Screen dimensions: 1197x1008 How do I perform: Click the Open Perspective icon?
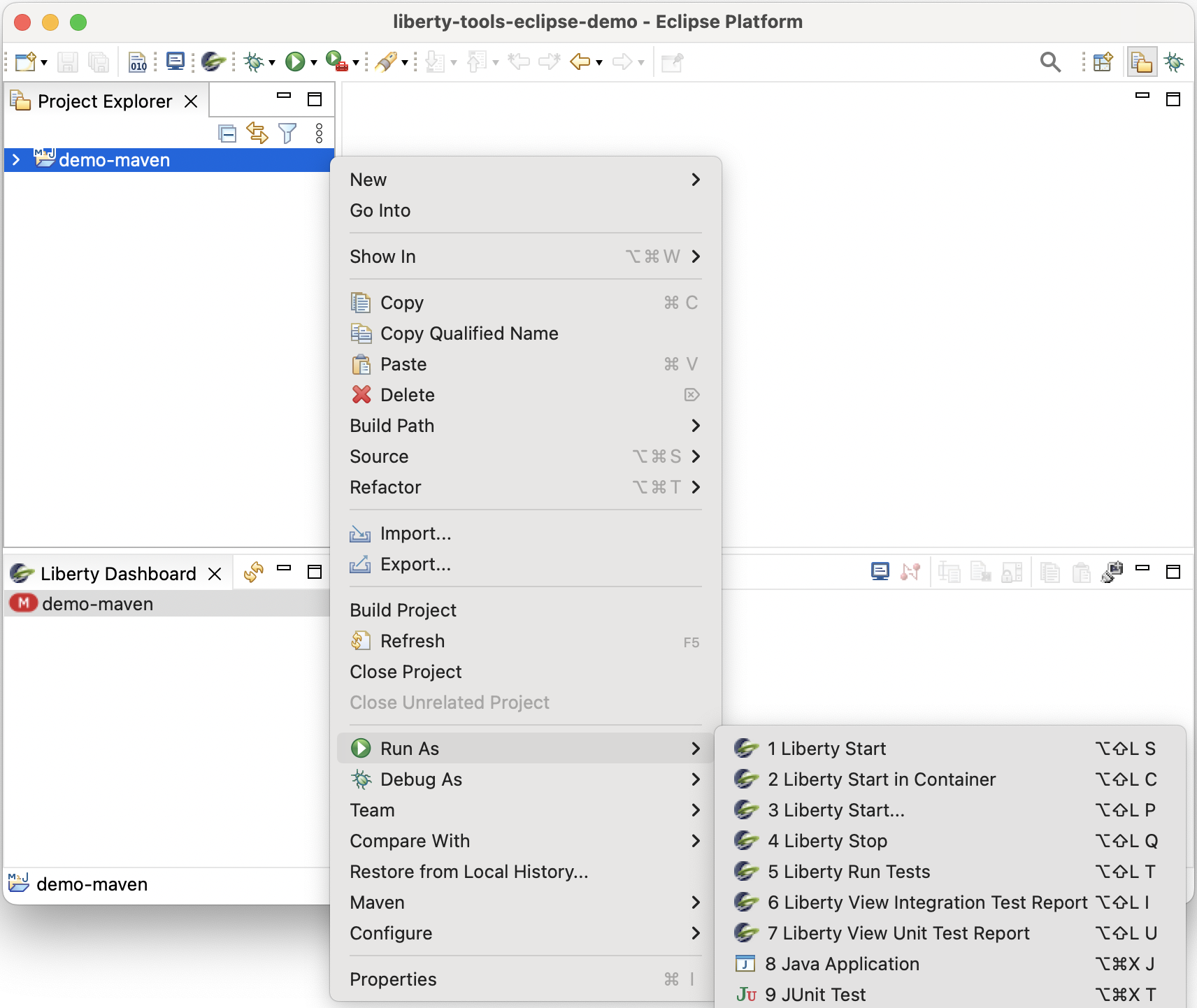1103,62
